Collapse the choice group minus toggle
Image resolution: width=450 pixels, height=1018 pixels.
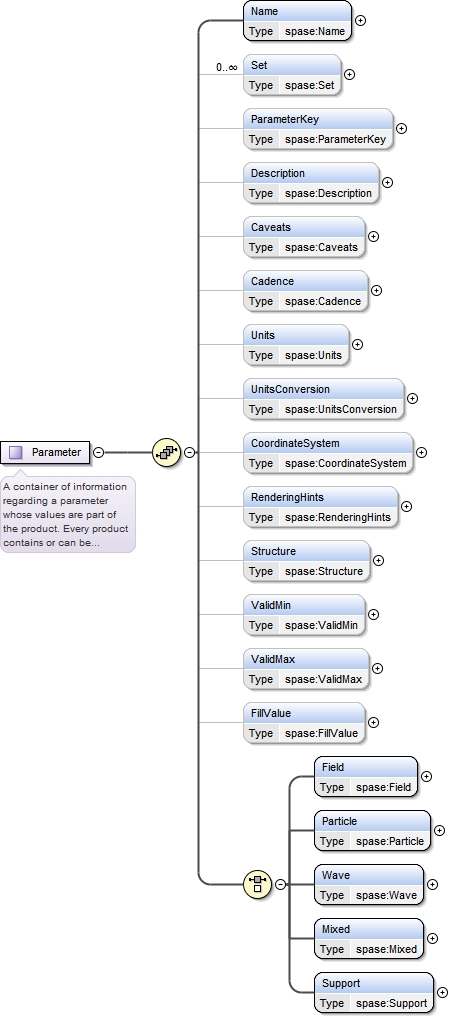[x=280, y=884]
